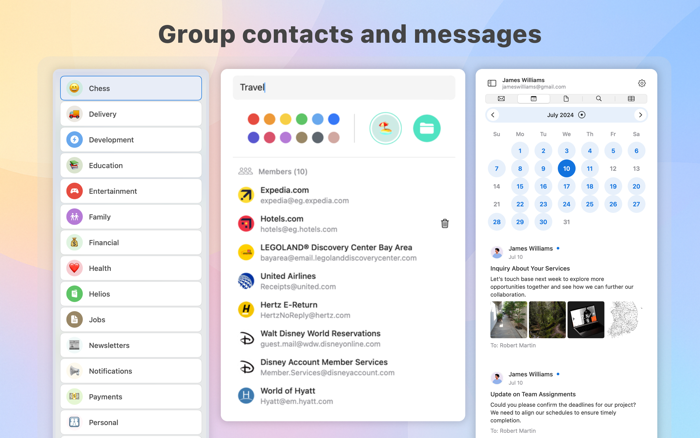Select the beach umbrella group icon
Screen dimensions: 700x438
click(x=385, y=128)
